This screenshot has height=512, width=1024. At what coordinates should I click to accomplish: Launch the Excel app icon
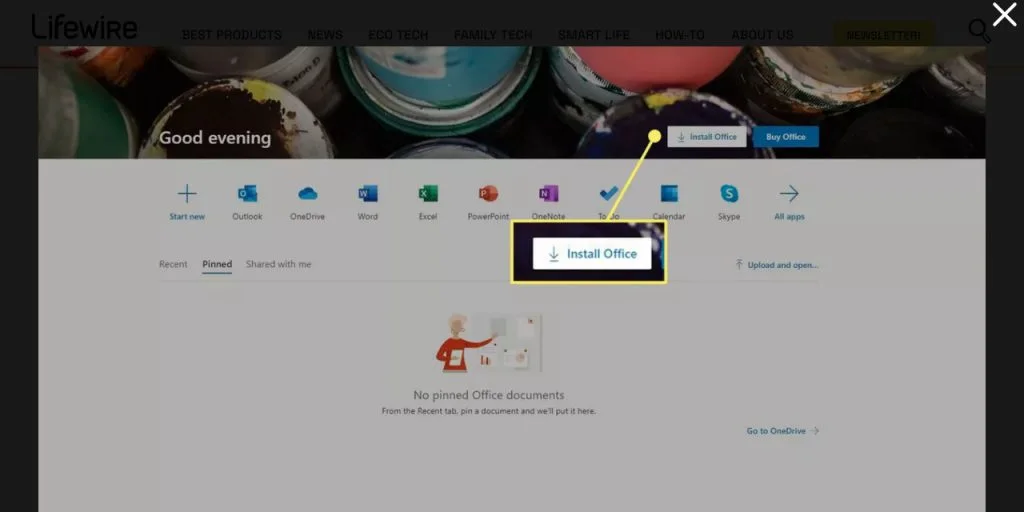click(x=428, y=194)
